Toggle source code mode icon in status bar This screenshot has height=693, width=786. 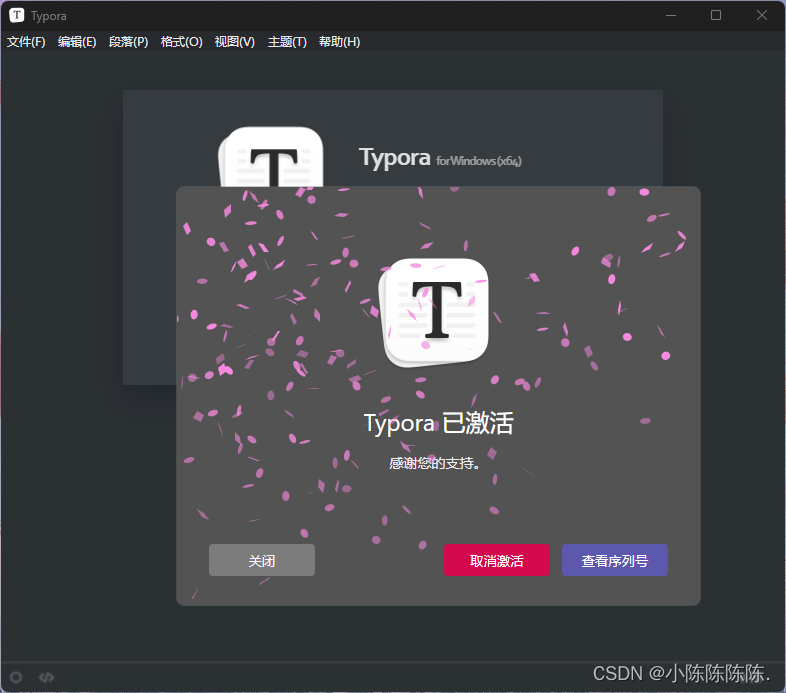46,677
